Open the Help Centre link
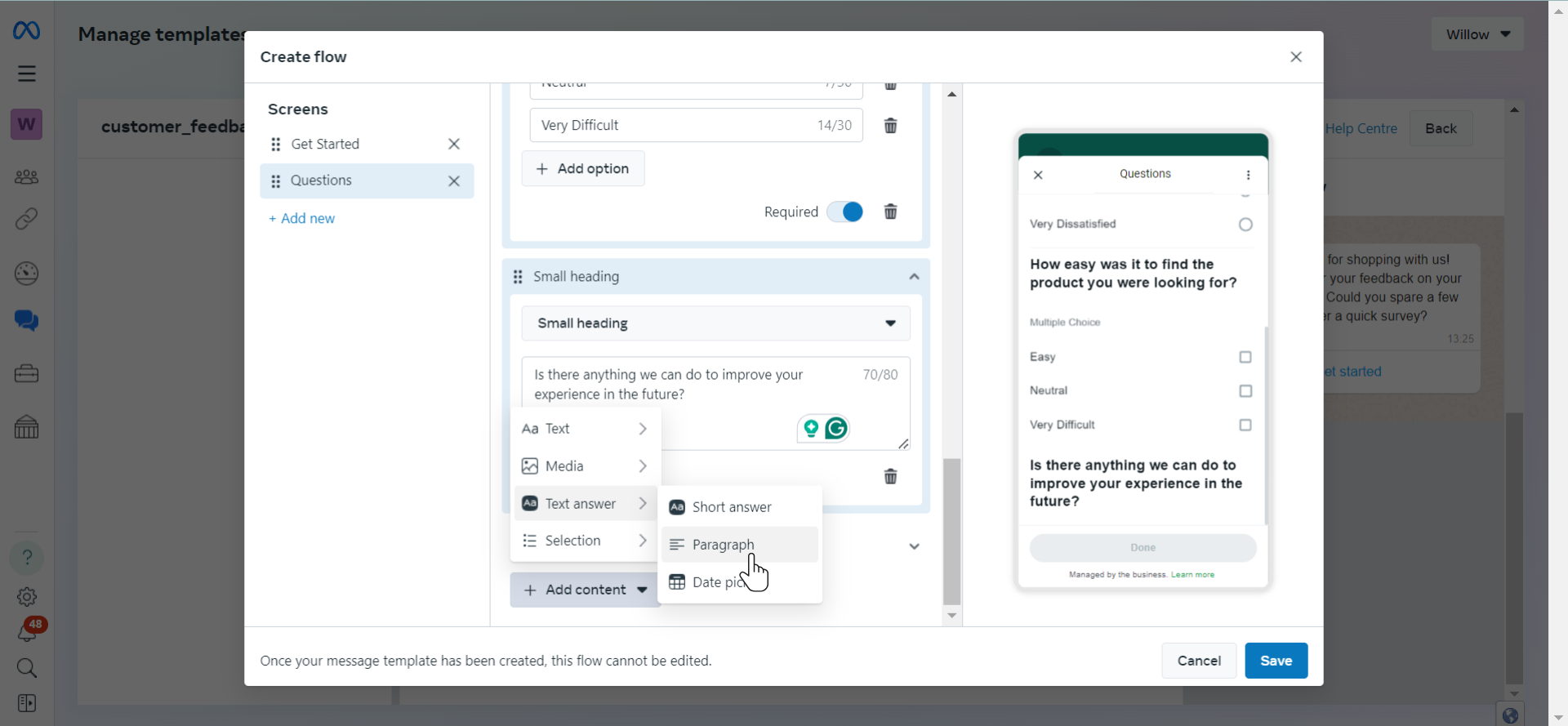 (1361, 128)
